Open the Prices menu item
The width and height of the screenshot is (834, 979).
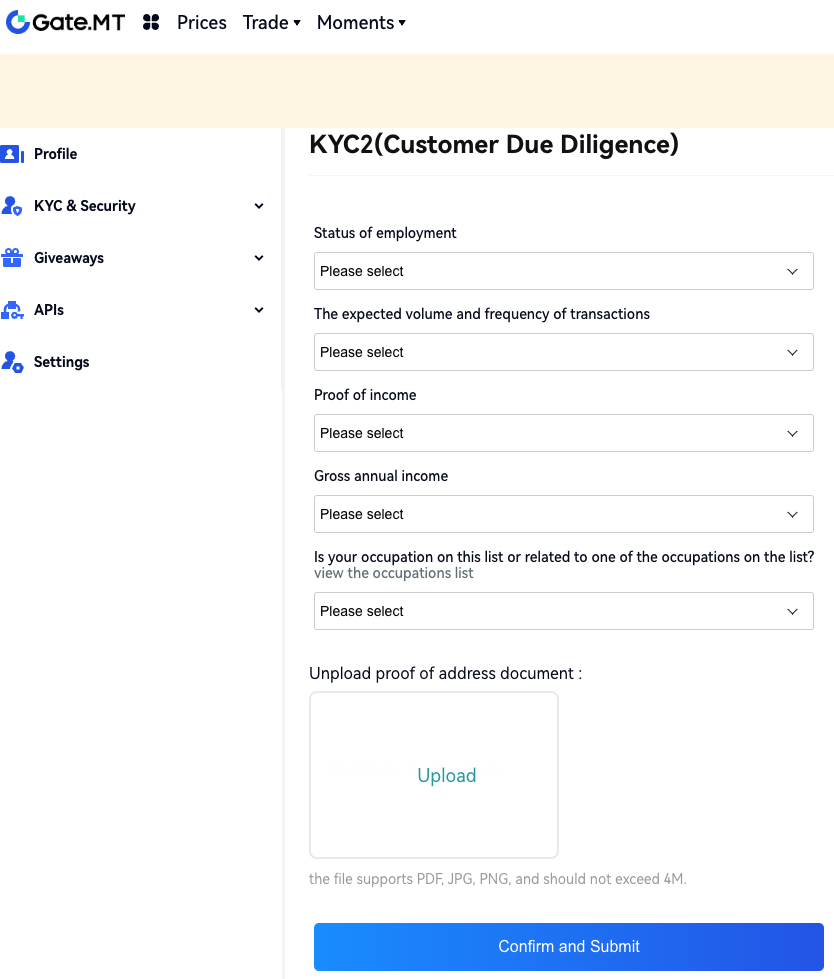click(202, 22)
